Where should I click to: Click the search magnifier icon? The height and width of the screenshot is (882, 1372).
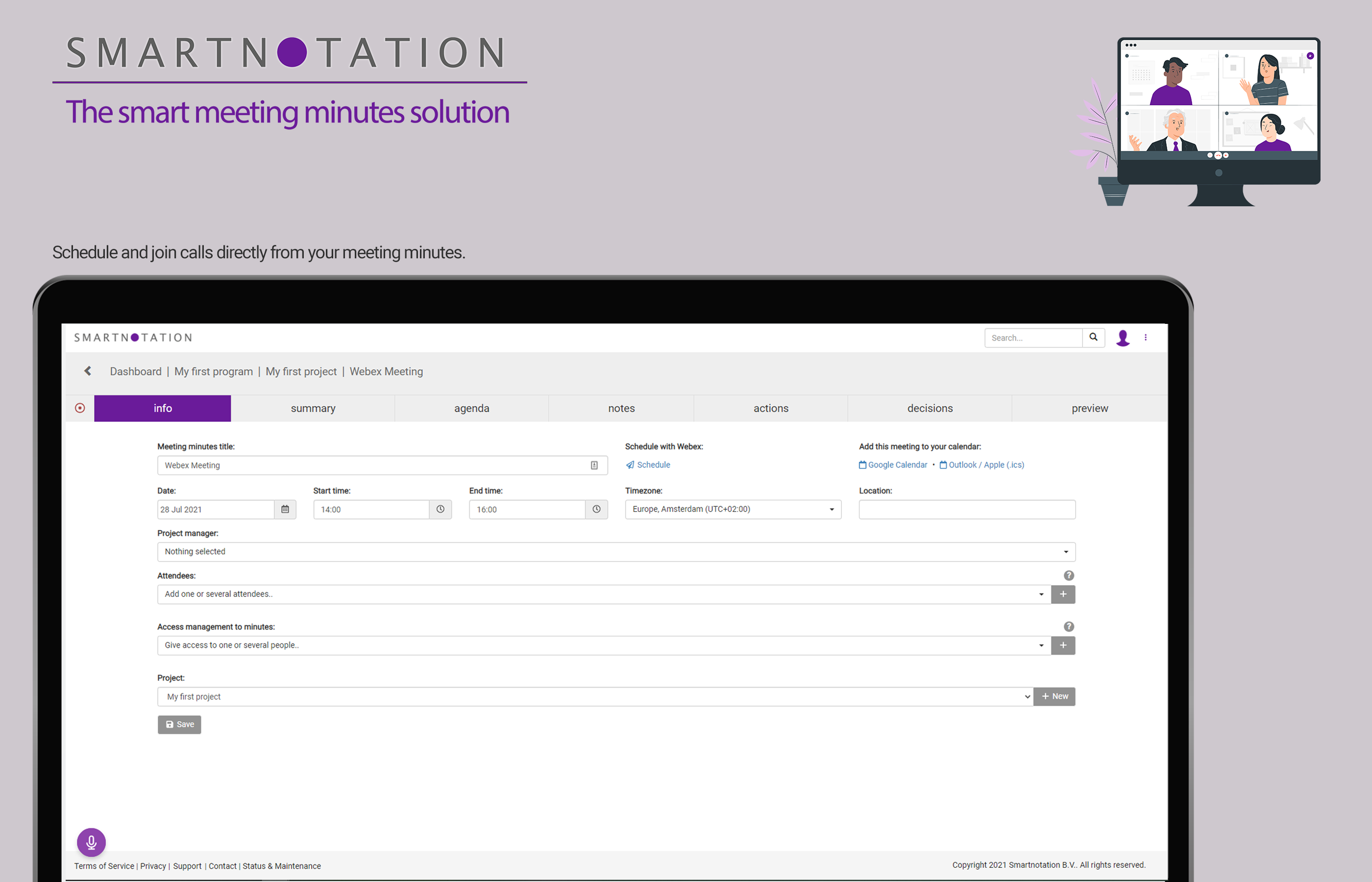pos(1093,337)
